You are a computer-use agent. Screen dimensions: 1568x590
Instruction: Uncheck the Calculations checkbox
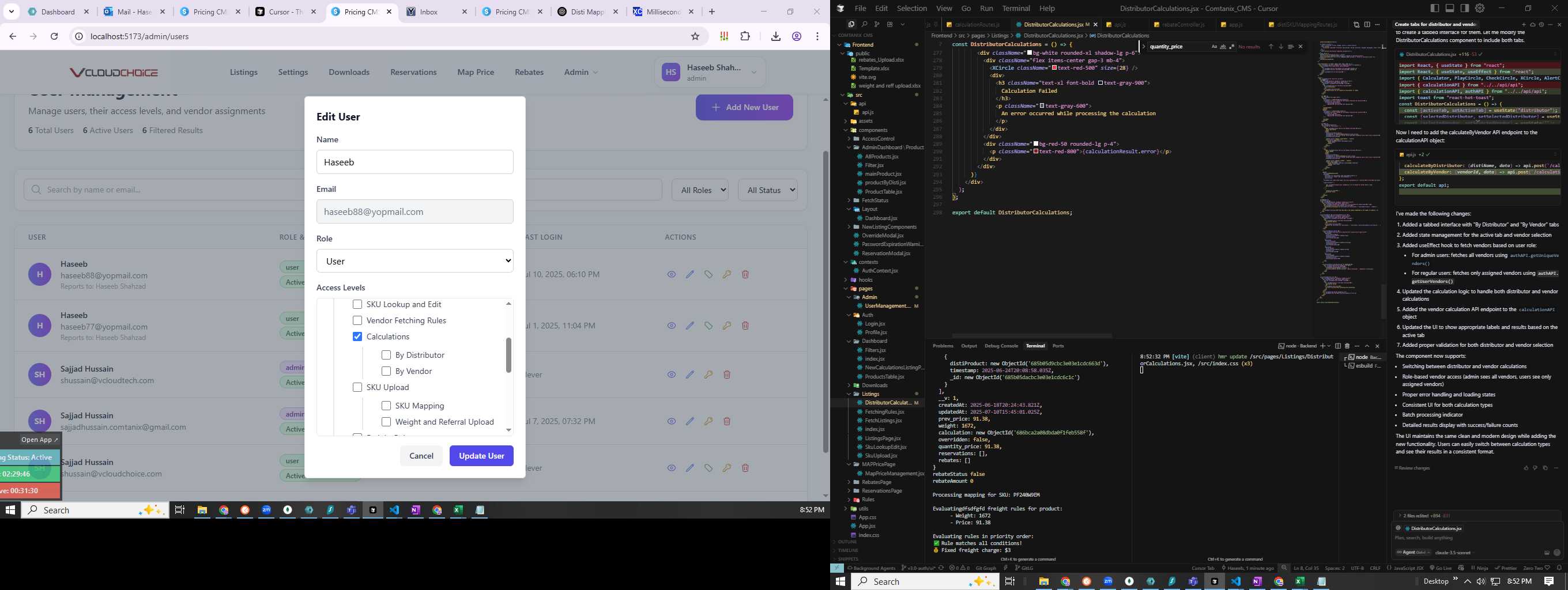click(357, 336)
